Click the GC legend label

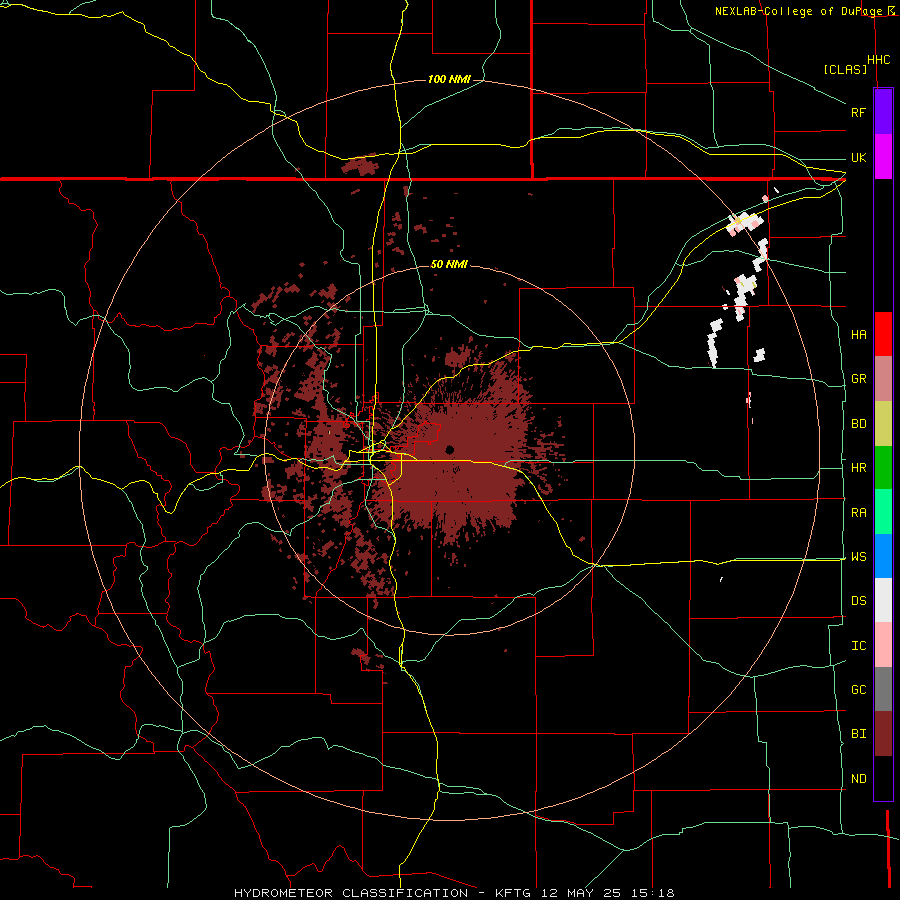[858, 690]
